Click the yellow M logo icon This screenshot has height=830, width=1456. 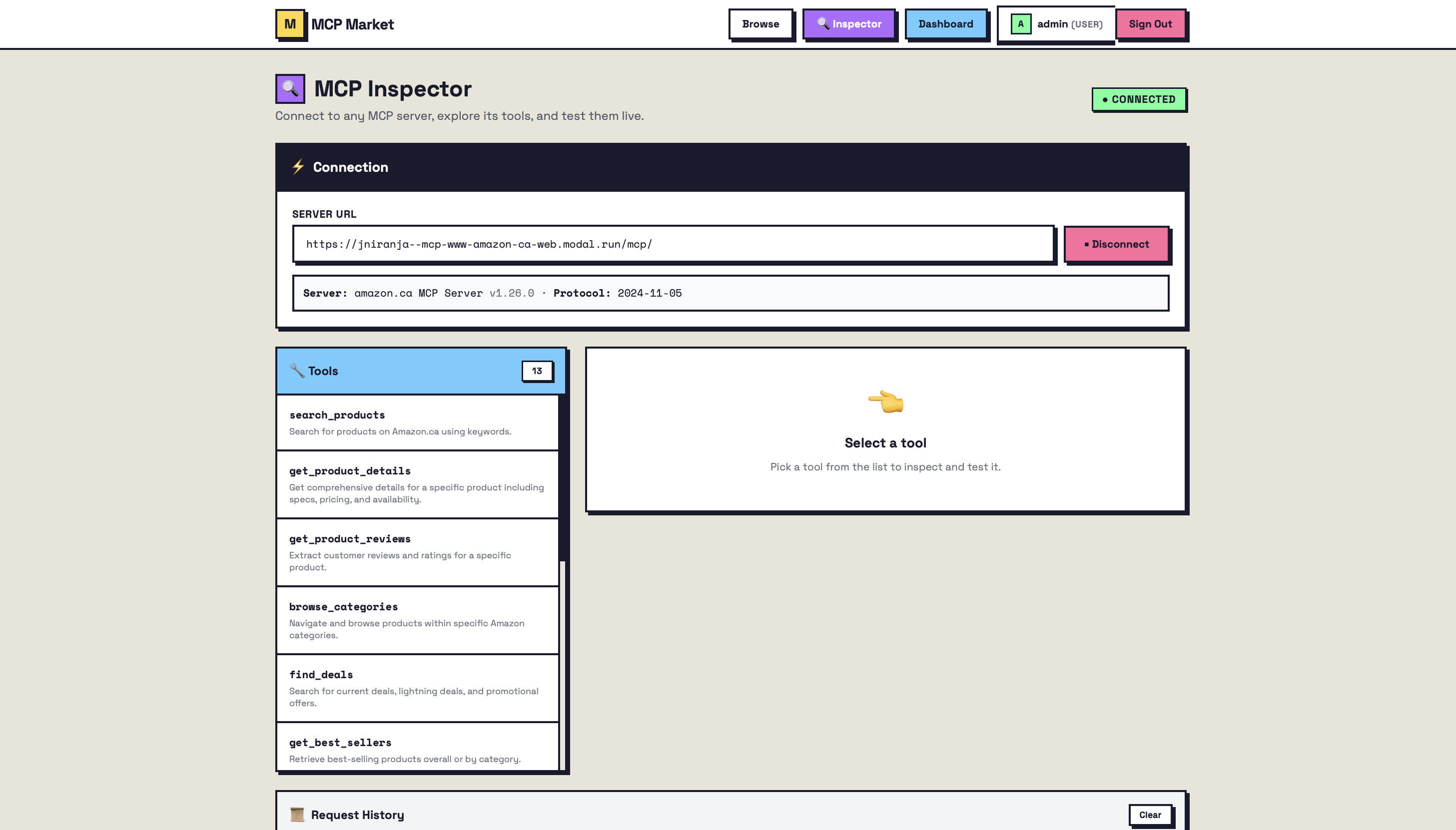pos(290,24)
